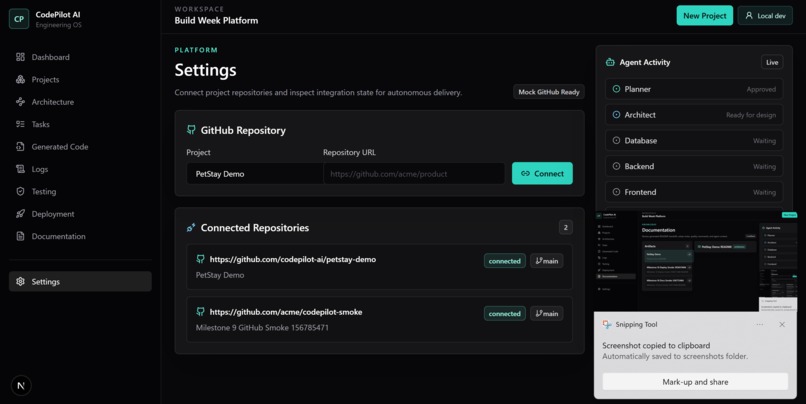Click the Planner status circle icon

[616, 89]
